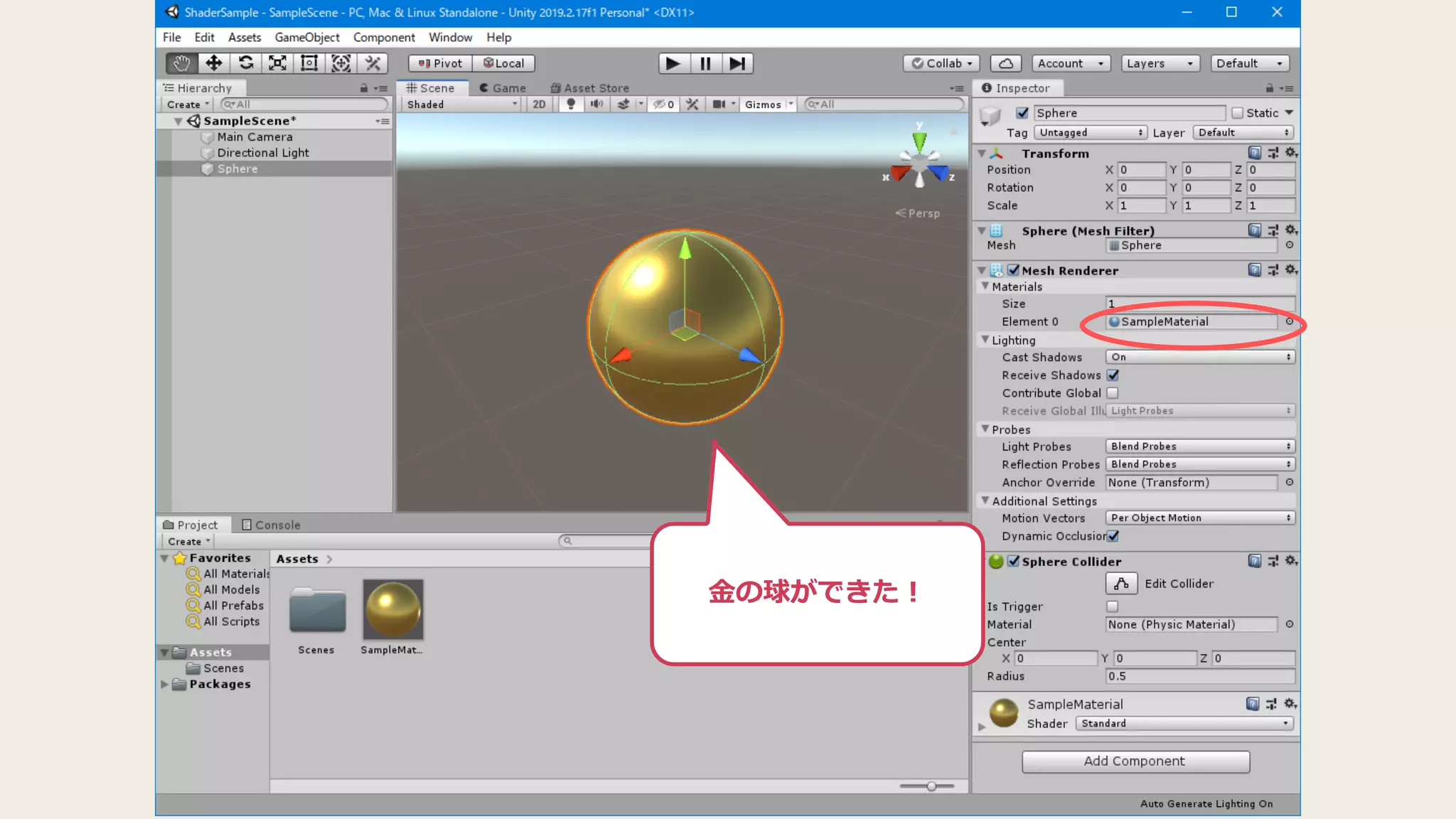Toggle scene audio speaker icon

pos(596,104)
